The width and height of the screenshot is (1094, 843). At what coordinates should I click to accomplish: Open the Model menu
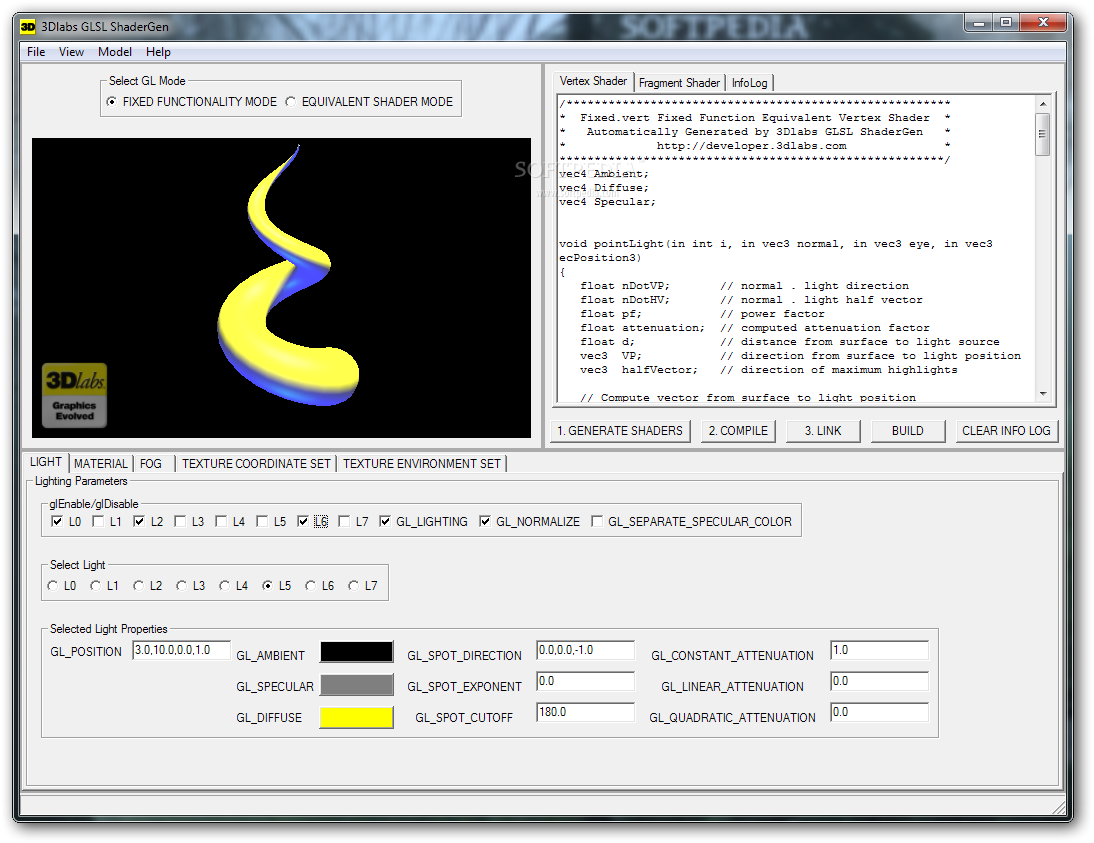114,52
